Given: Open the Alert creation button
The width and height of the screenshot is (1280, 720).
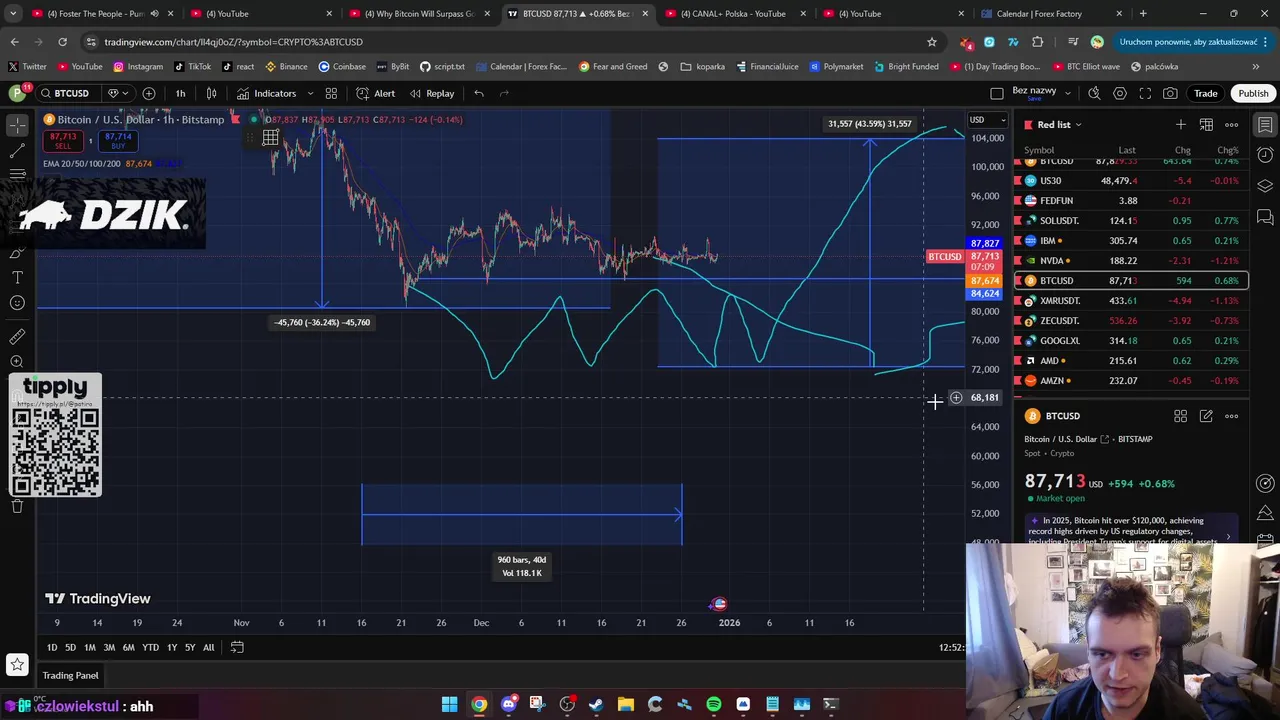Looking at the screenshot, I should (x=375, y=93).
